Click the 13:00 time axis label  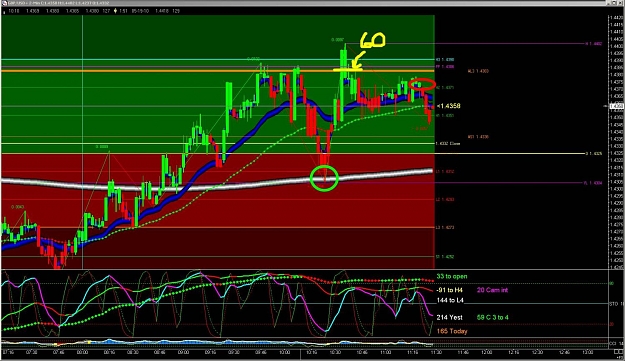(x=587, y=353)
